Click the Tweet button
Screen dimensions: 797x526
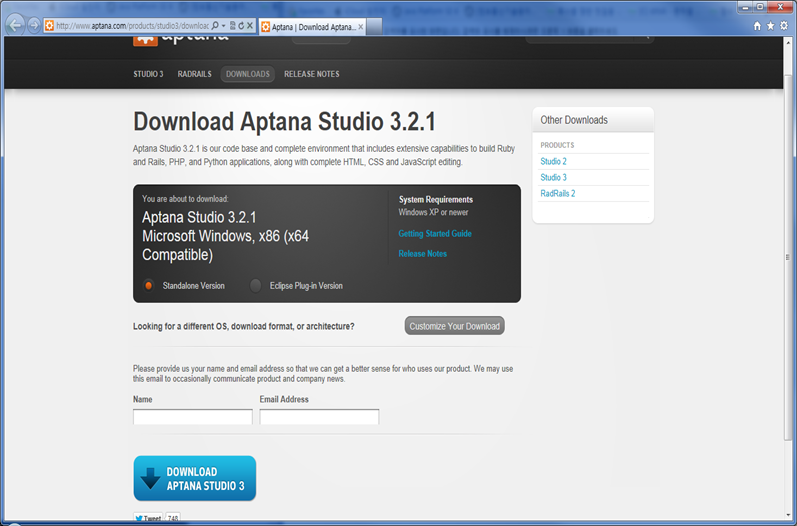pos(148,518)
